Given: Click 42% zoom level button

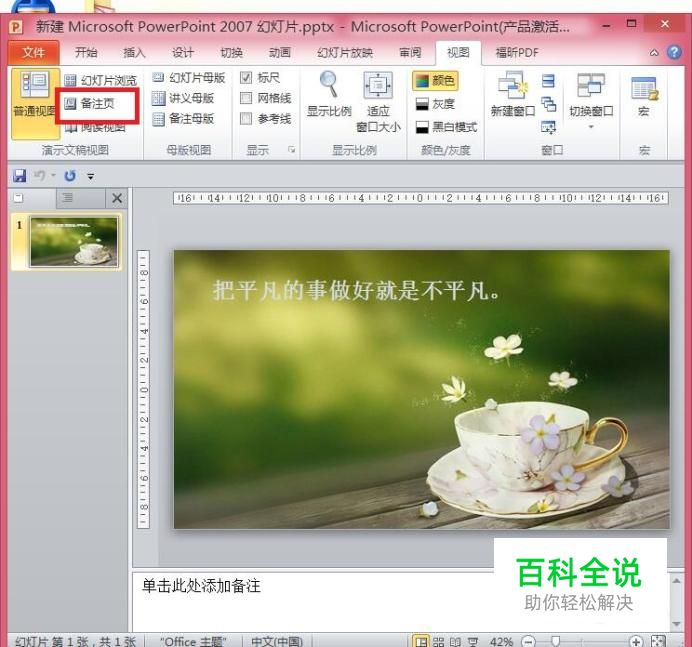Looking at the screenshot, I should pos(501,641).
